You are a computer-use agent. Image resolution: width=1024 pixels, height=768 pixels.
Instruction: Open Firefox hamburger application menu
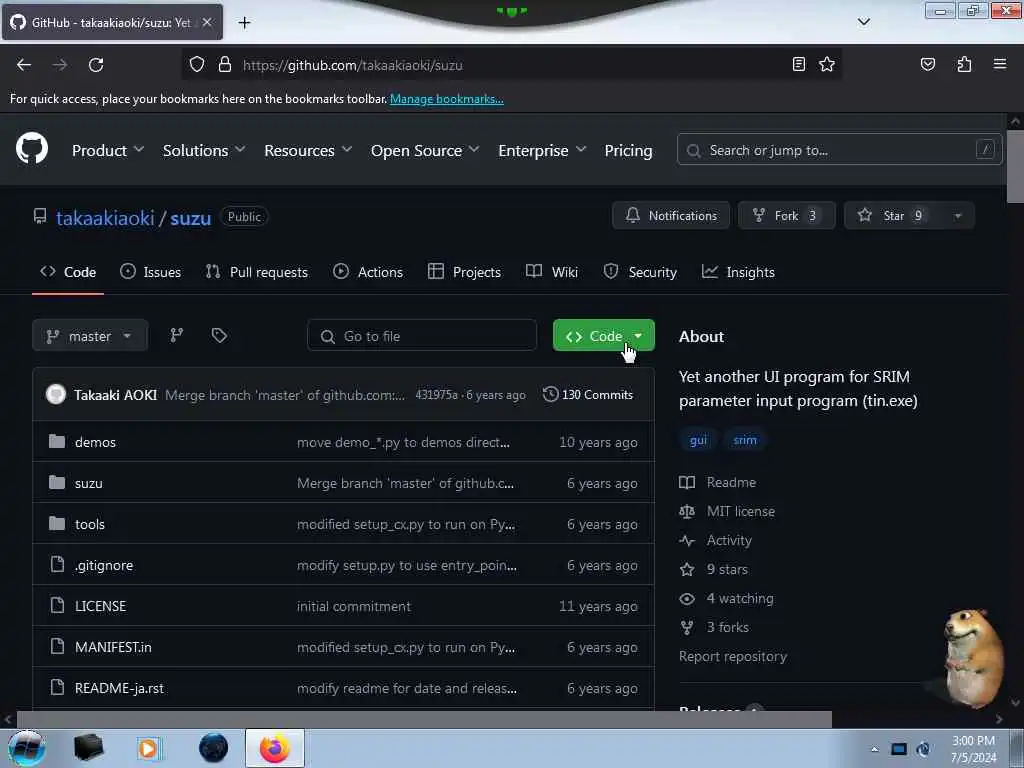1000,64
